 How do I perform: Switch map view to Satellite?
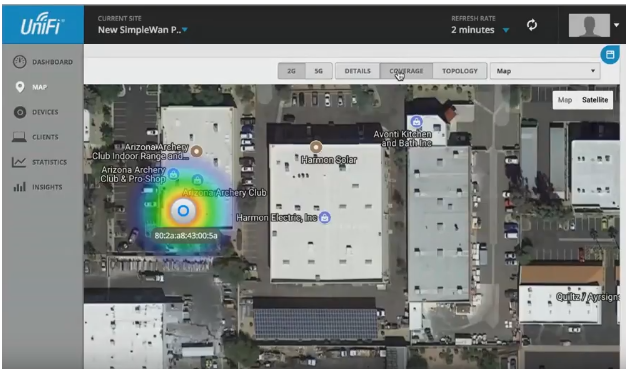595,100
